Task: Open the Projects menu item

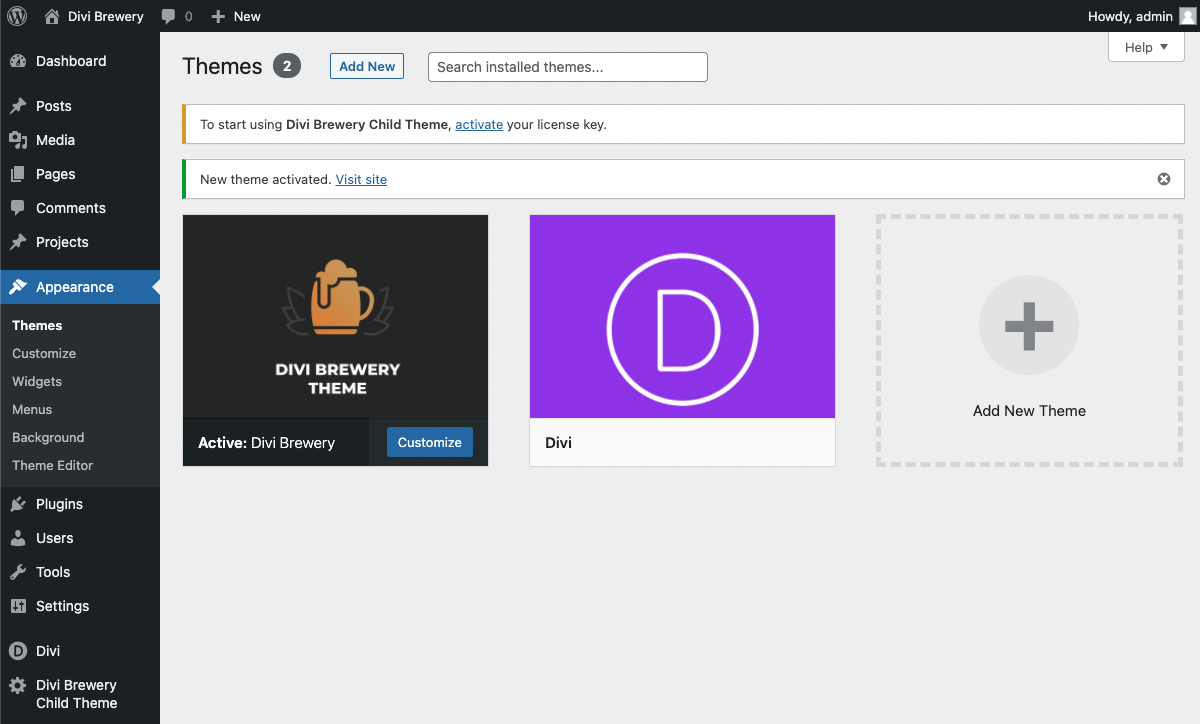Action: click(x=80, y=242)
